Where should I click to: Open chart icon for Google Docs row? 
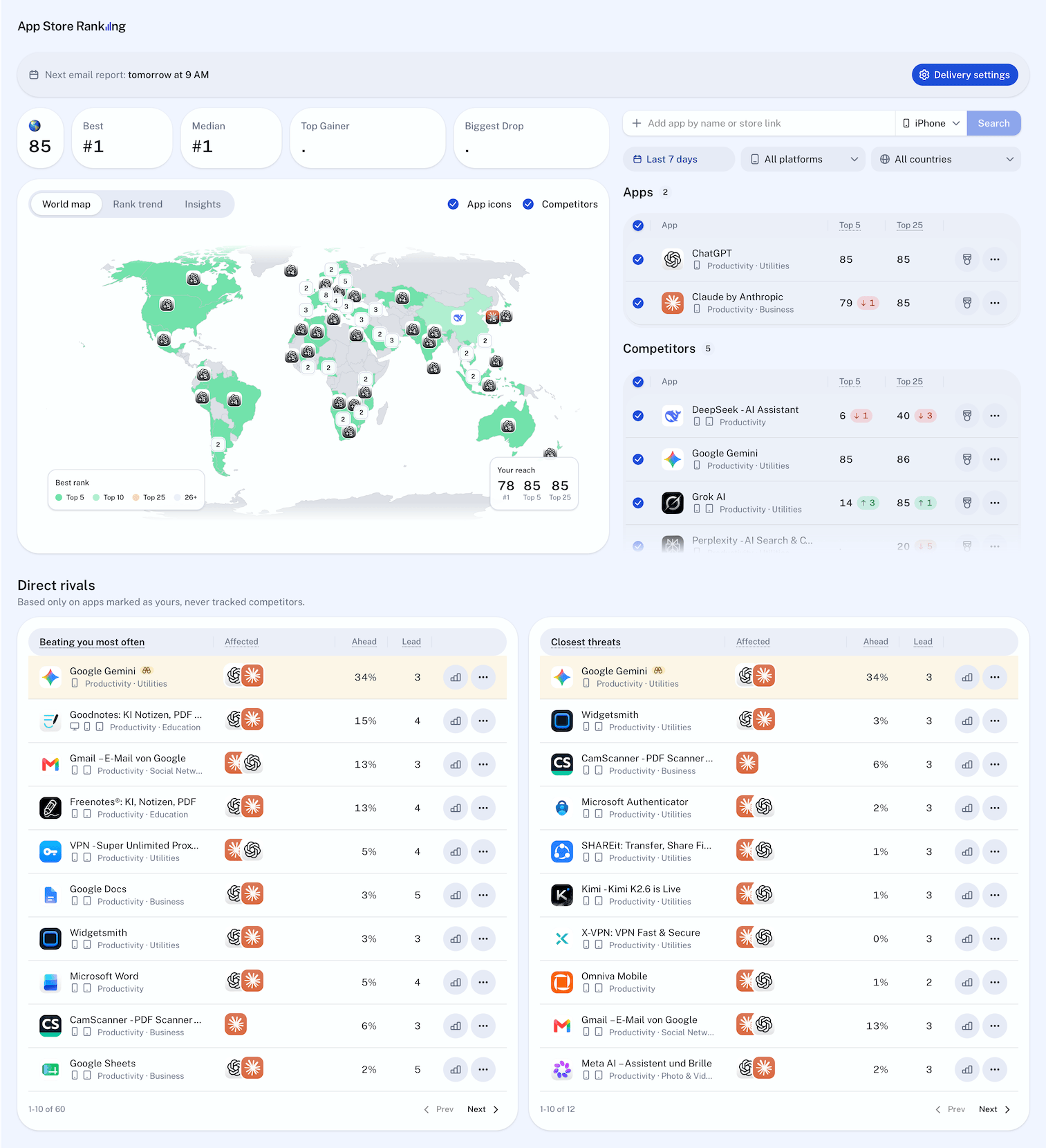click(x=455, y=895)
